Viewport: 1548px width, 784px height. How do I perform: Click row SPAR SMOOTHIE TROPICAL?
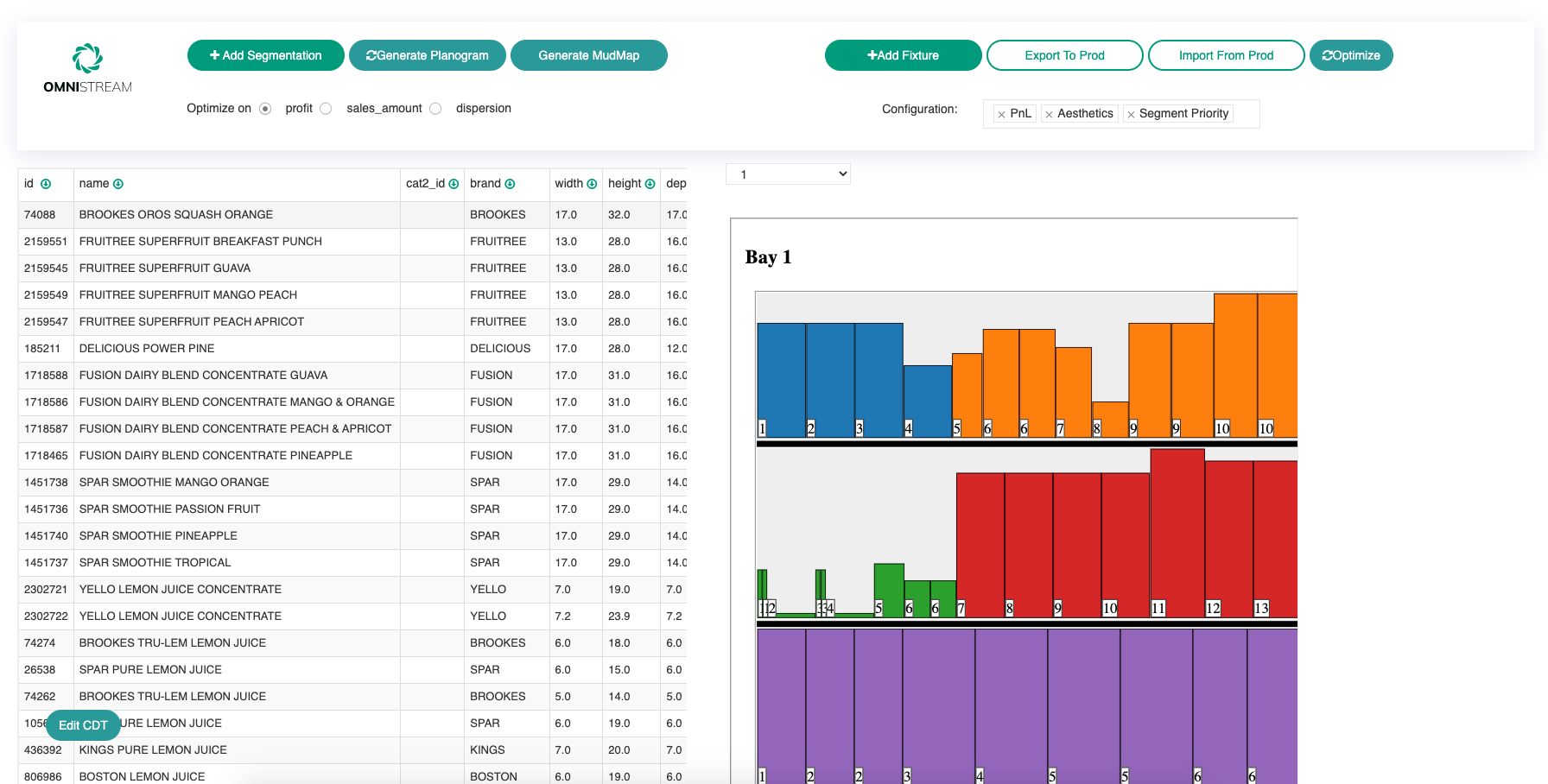(x=352, y=563)
